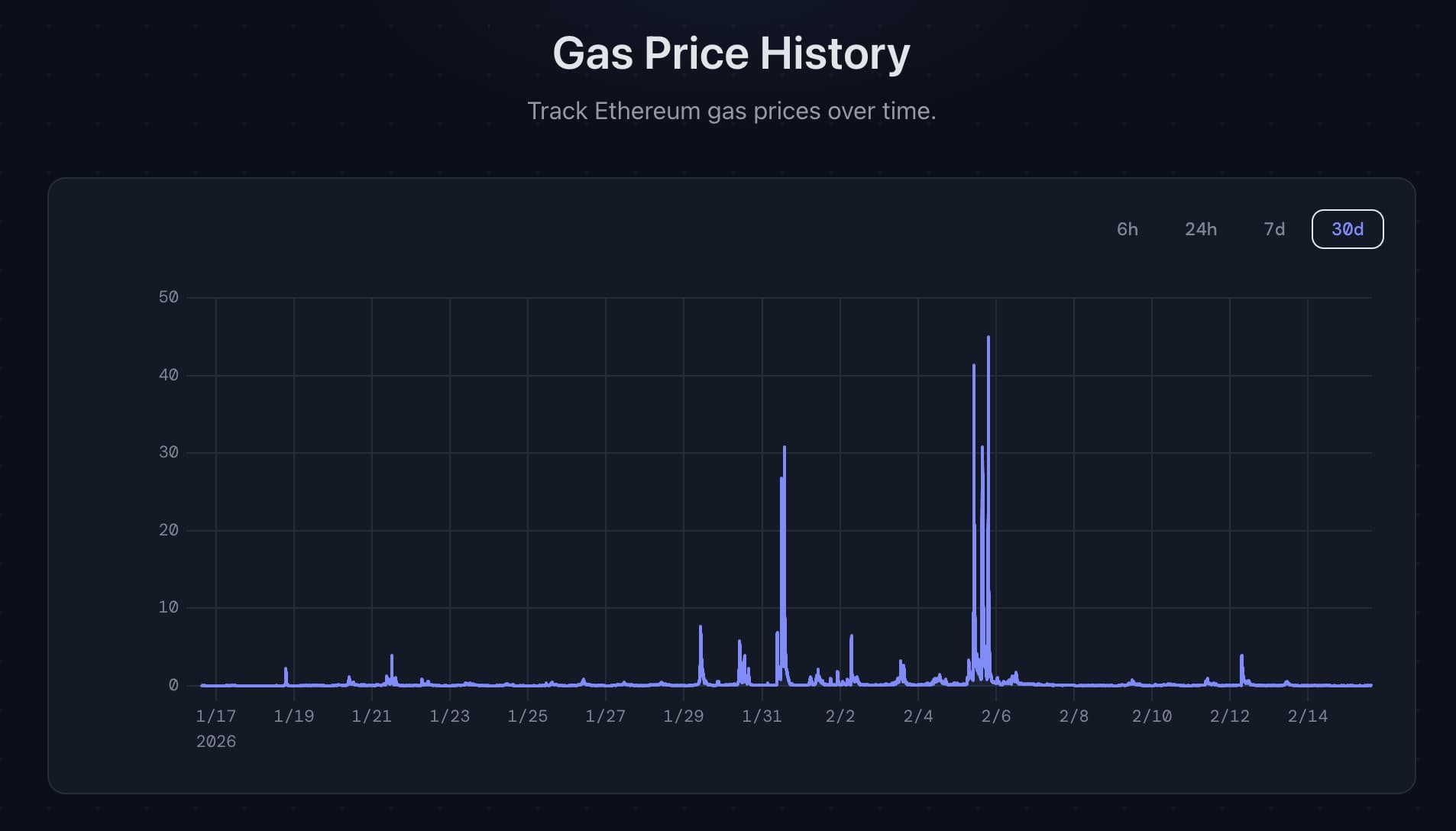Viewport: 1456px width, 831px height.
Task: Click the 1/17 date axis label
Action: pos(215,716)
